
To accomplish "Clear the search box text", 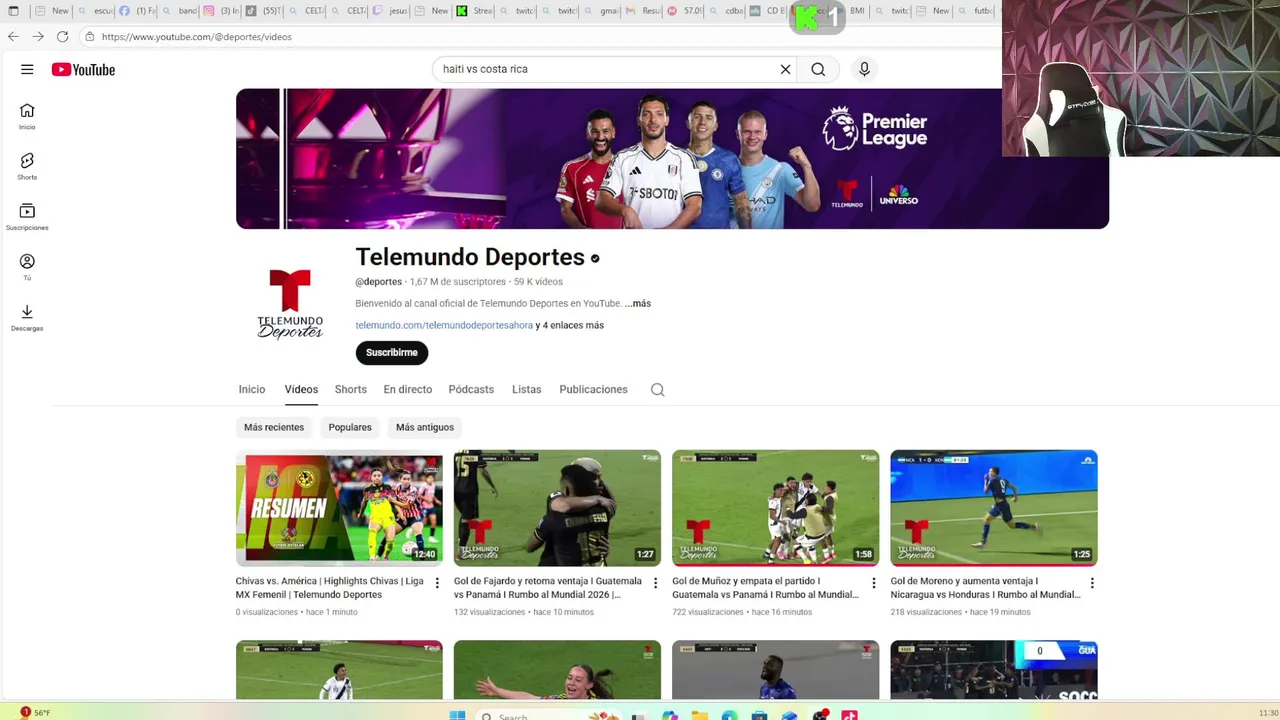I will pyautogui.click(x=785, y=69).
